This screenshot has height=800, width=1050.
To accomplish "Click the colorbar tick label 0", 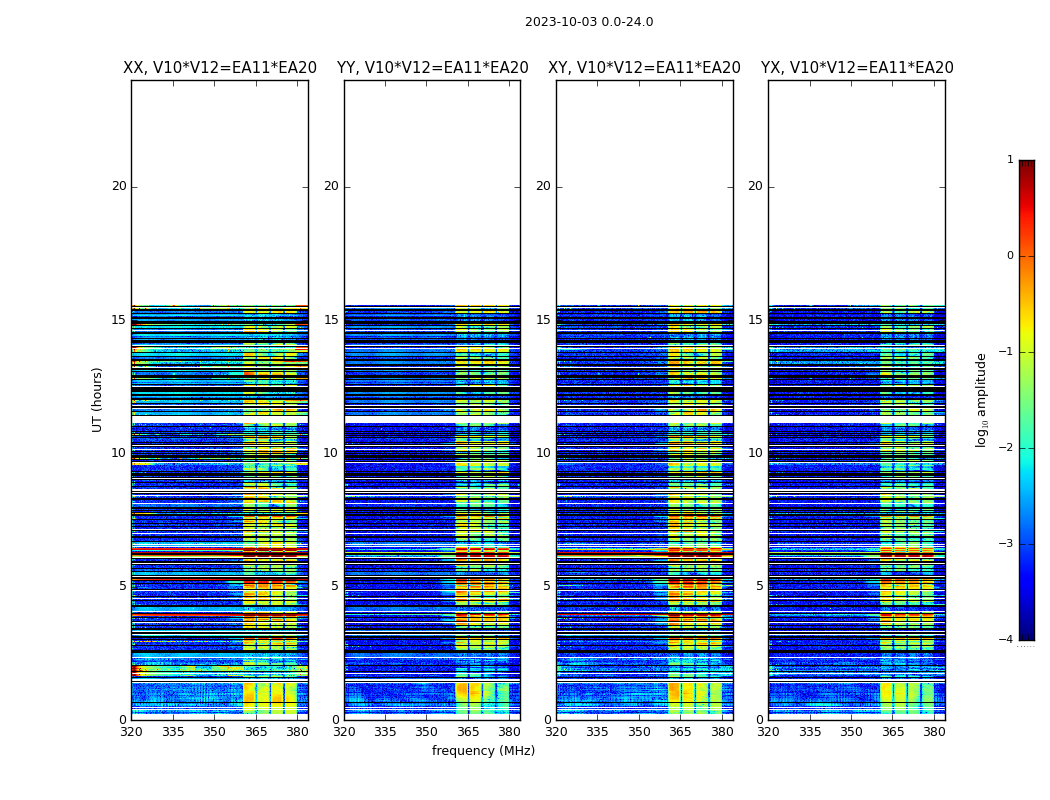I will pyautogui.click(x=1009, y=256).
